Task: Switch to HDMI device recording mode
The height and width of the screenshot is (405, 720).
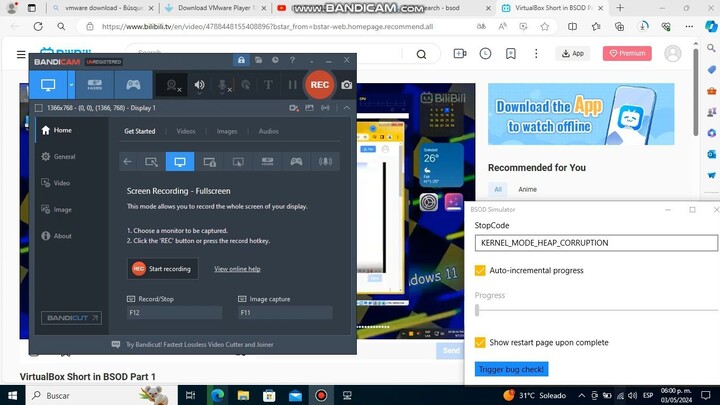Action: [x=95, y=85]
